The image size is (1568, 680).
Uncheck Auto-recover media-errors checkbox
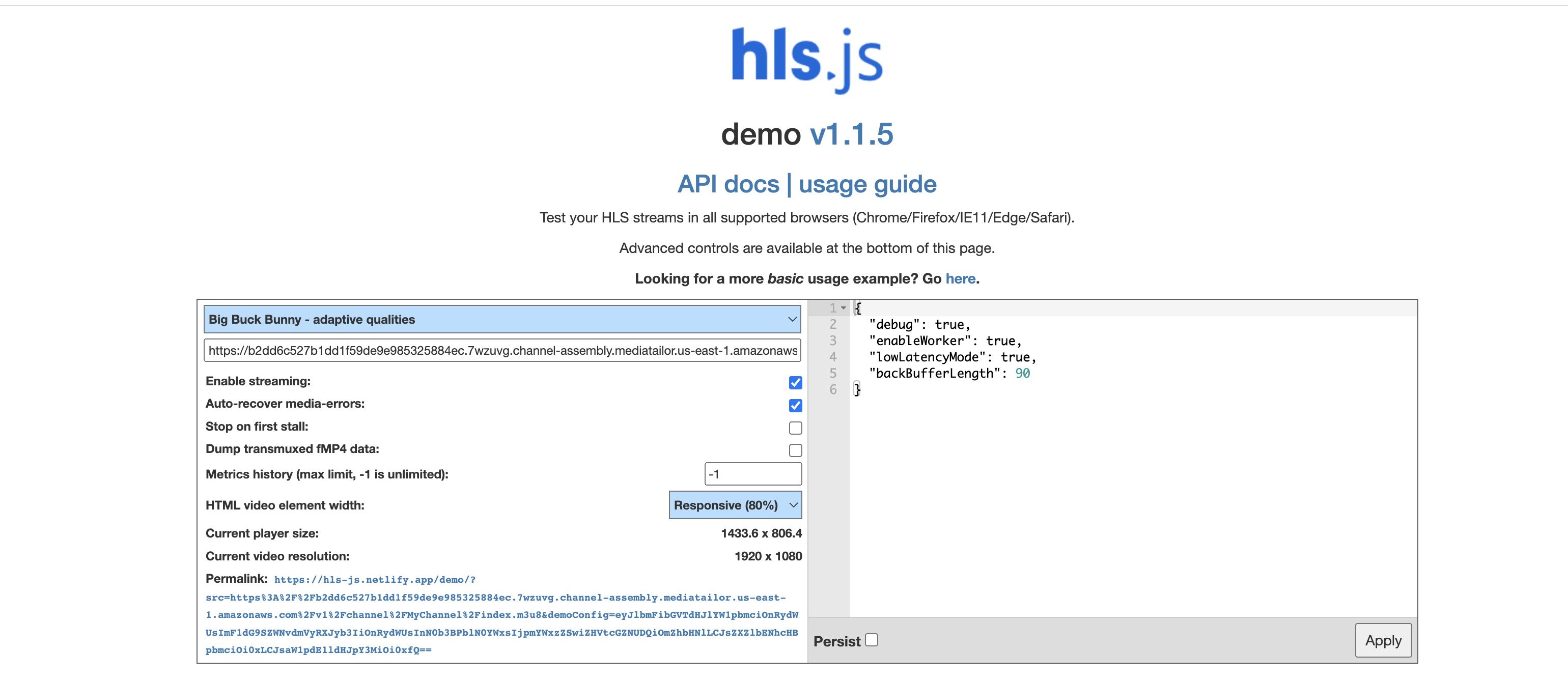click(795, 406)
